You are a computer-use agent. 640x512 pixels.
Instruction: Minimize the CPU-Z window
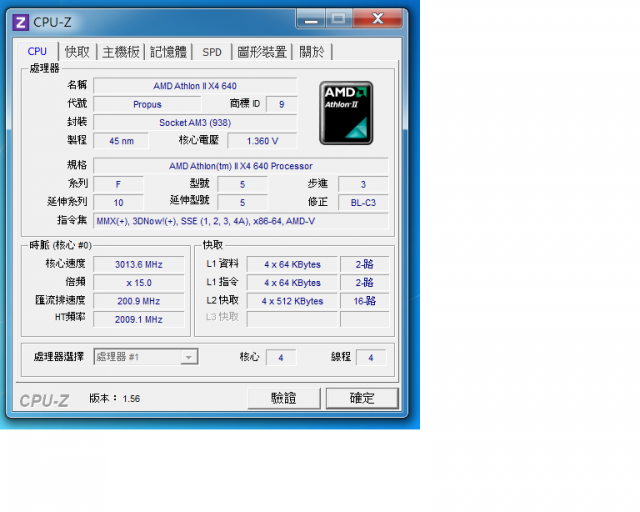pyautogui.click(x=311, y=19)
